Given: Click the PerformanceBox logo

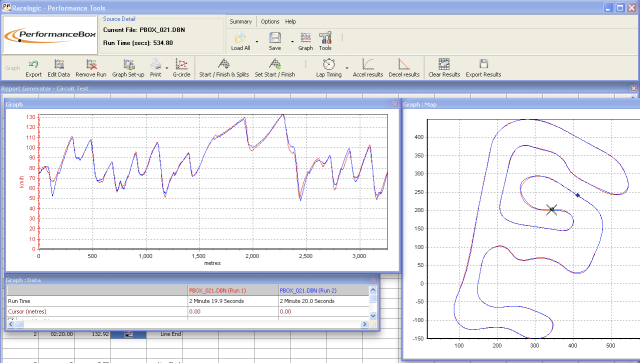Looking at the screenshot, I should 50,35.
